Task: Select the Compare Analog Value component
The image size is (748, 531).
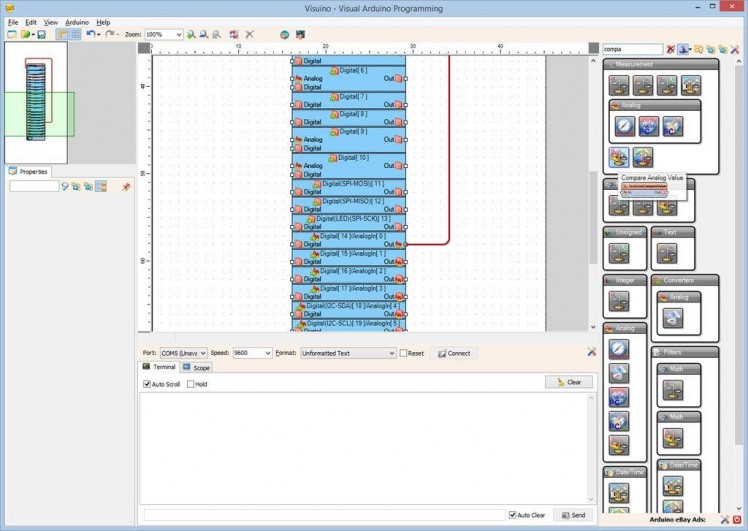Action: [619, 157]
